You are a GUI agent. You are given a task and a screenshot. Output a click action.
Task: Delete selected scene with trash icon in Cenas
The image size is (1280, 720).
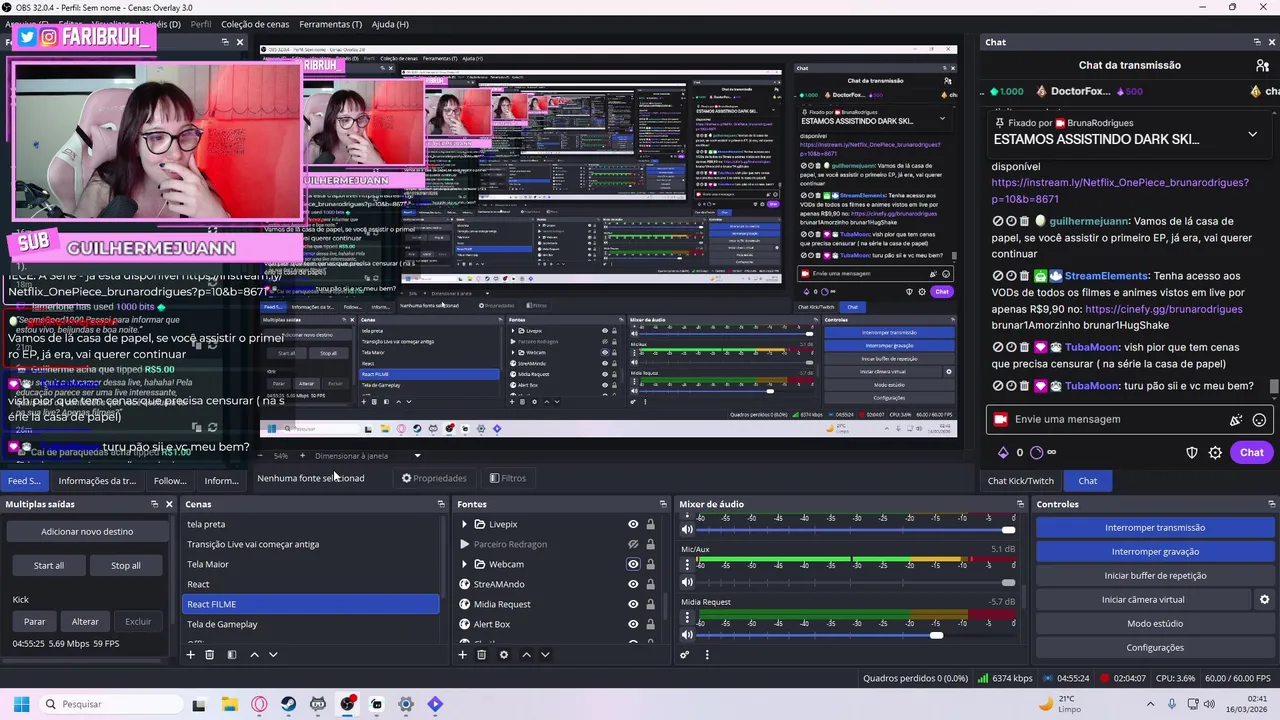209,655
